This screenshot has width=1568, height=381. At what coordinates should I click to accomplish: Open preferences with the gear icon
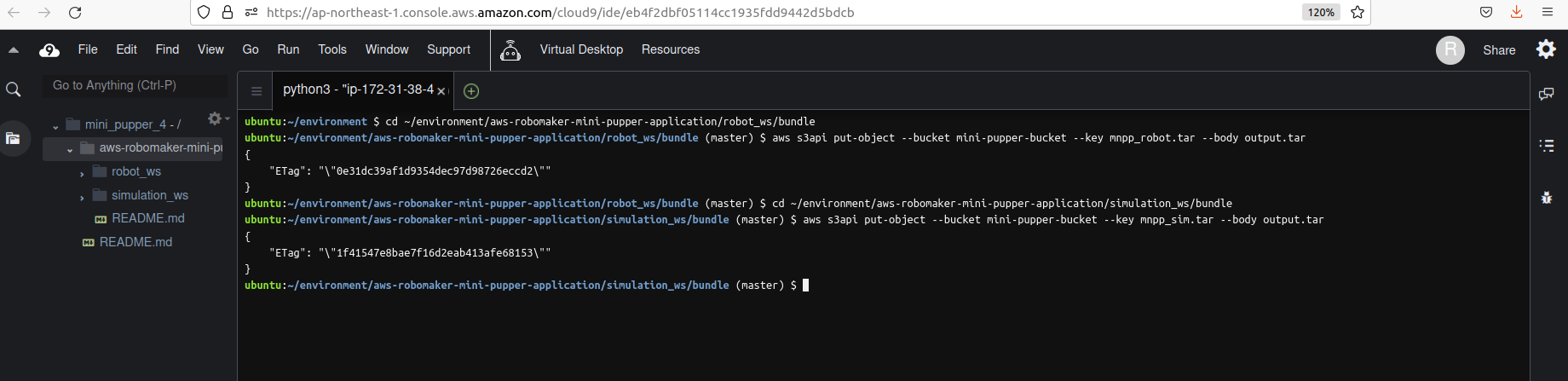pyautogui.click(x=1546, y=49)
